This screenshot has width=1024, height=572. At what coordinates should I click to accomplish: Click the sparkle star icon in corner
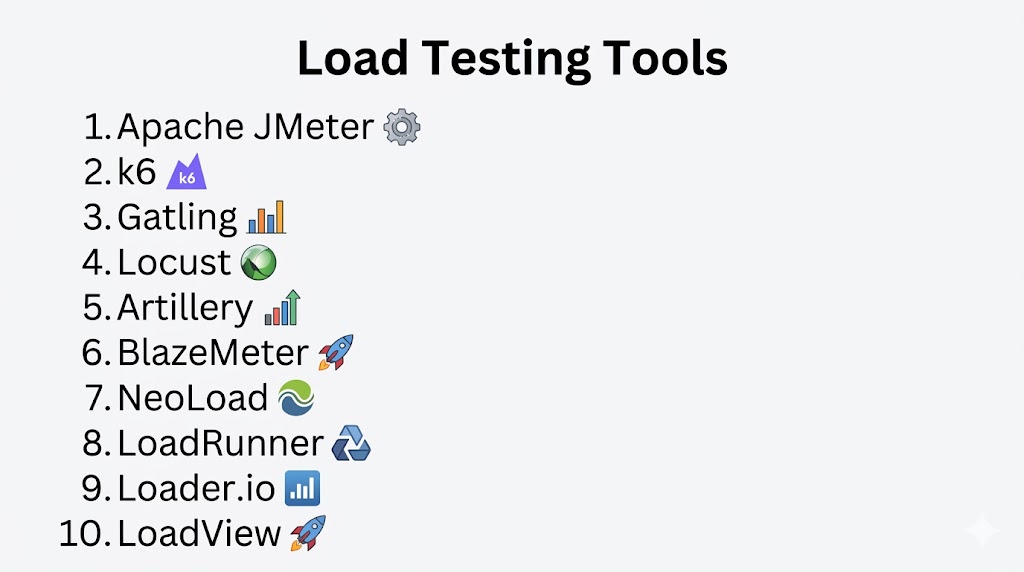[x=981, y=531]
